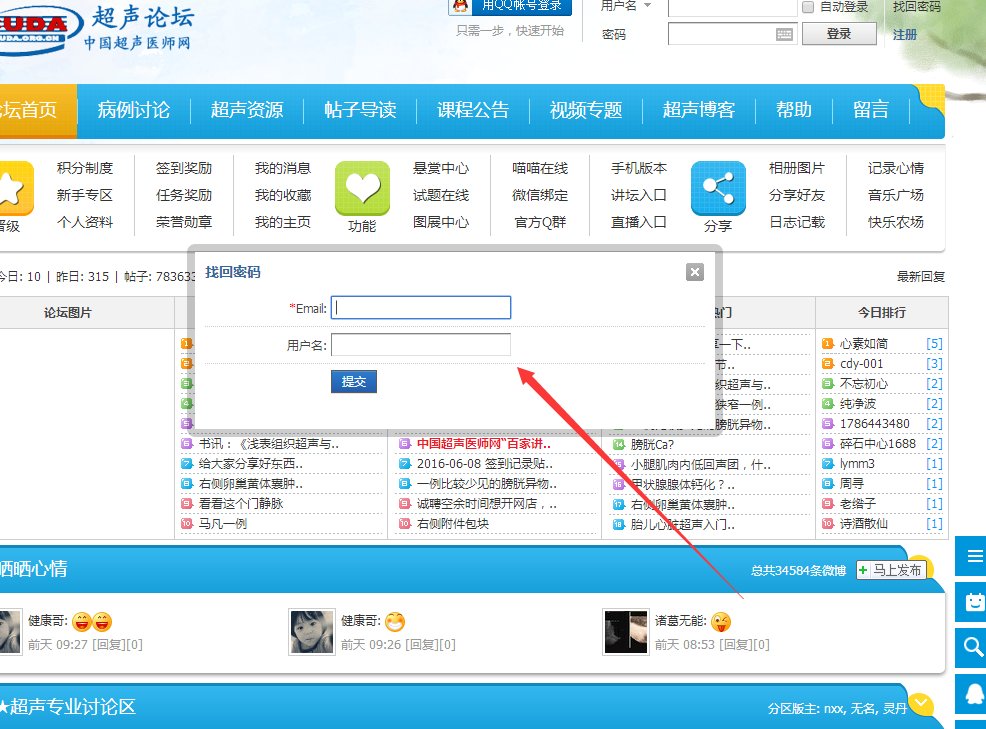Click the green heart 功能 icon
Viewport: 986px width, 729px height.
[362, 188]
